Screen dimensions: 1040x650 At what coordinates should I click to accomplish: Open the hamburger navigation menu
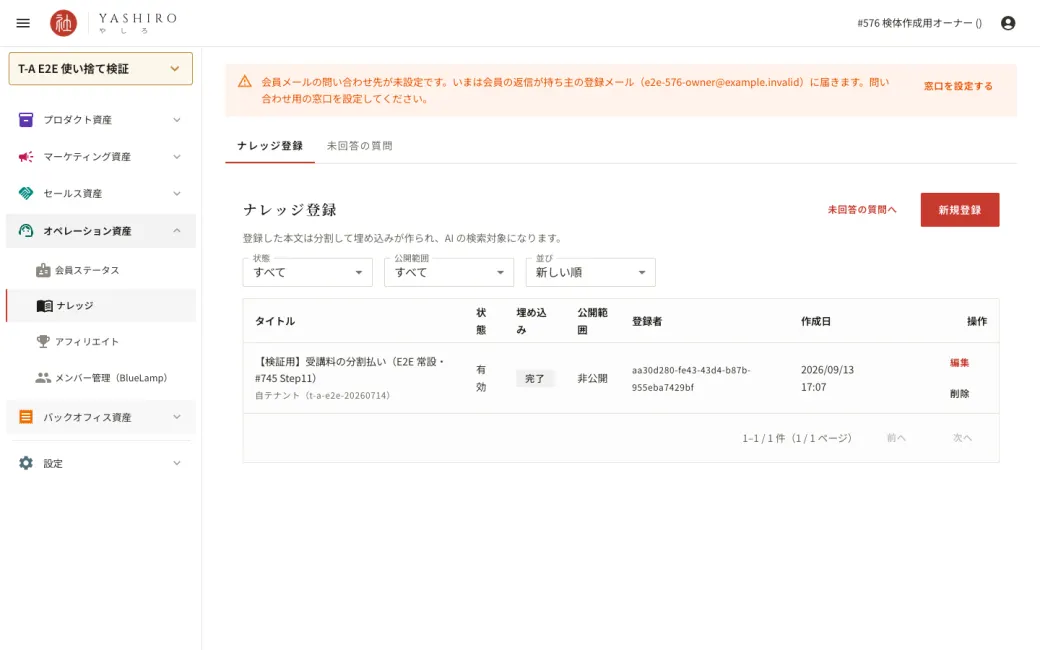(x=23, y=23)
